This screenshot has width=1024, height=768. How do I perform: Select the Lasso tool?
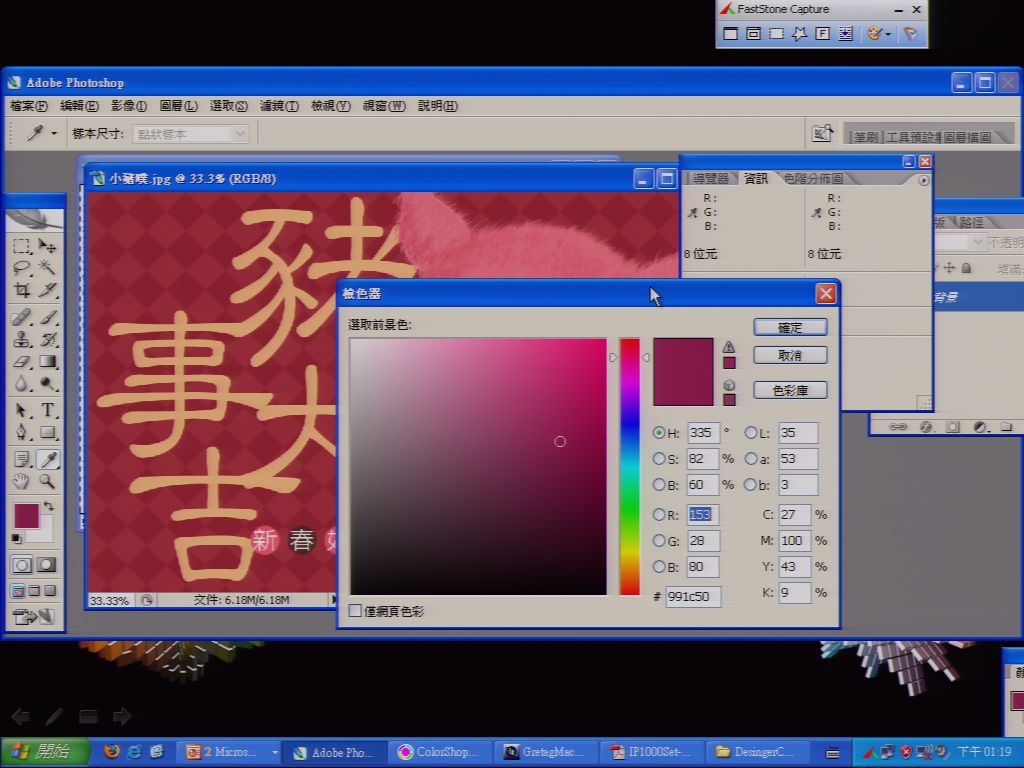click(x=22, y=266)
